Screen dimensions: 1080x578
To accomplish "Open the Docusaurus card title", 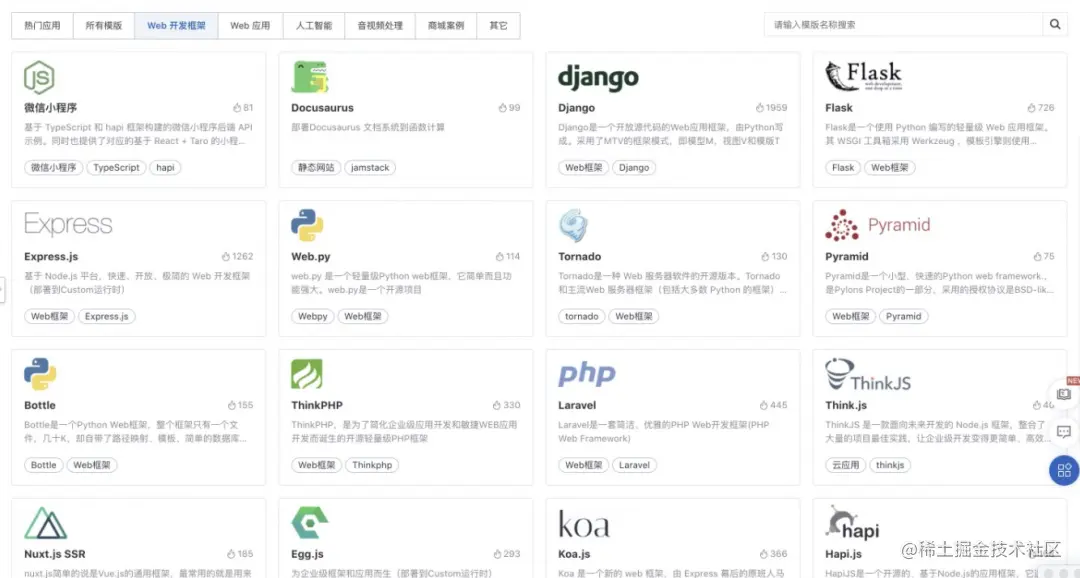I will point(322,107).
